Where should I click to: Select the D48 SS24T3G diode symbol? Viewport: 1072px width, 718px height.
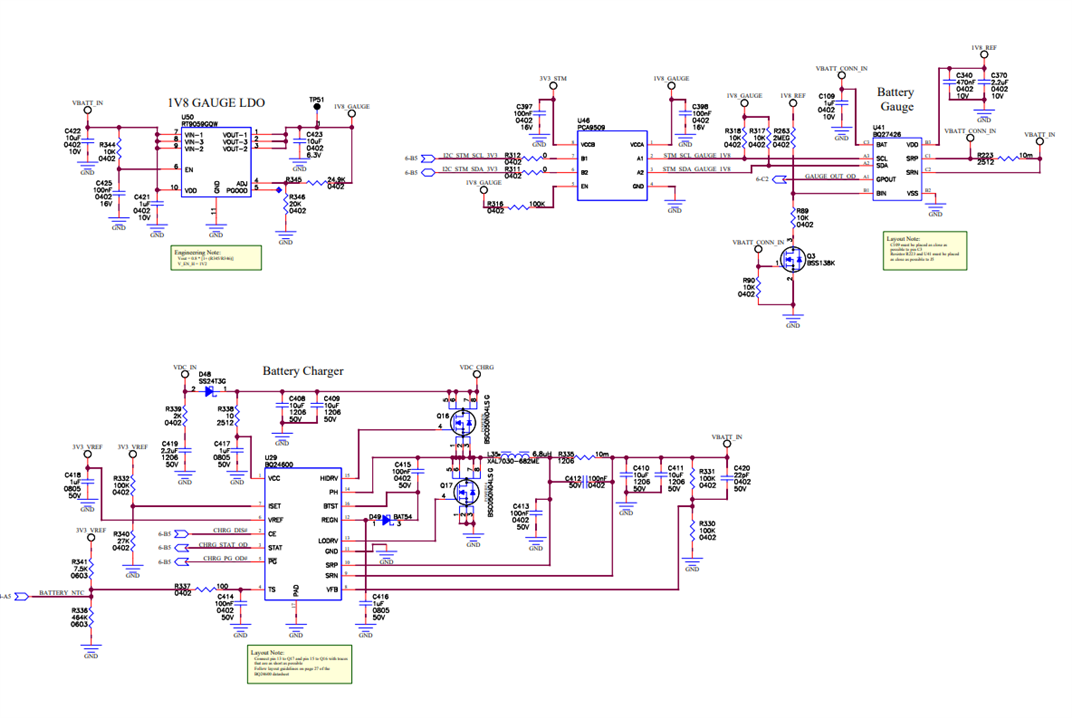coord(209,391)
